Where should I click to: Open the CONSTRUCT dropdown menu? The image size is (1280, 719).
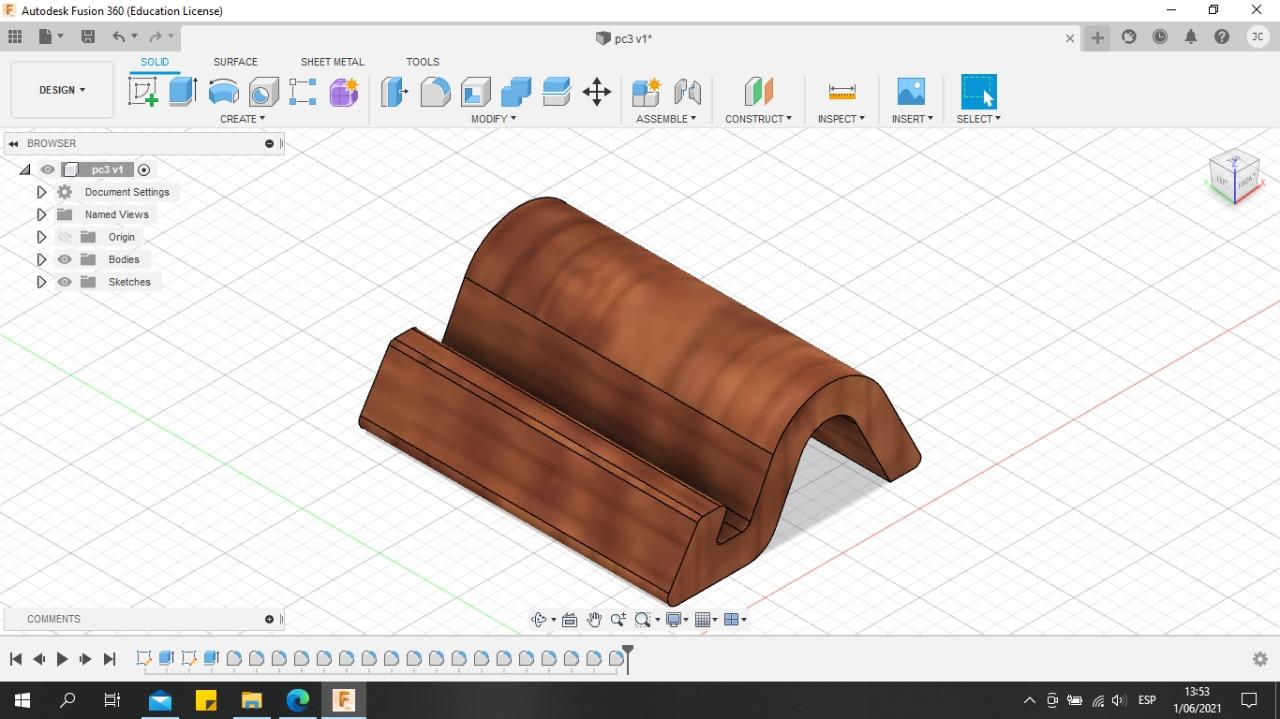coord(758,118)
